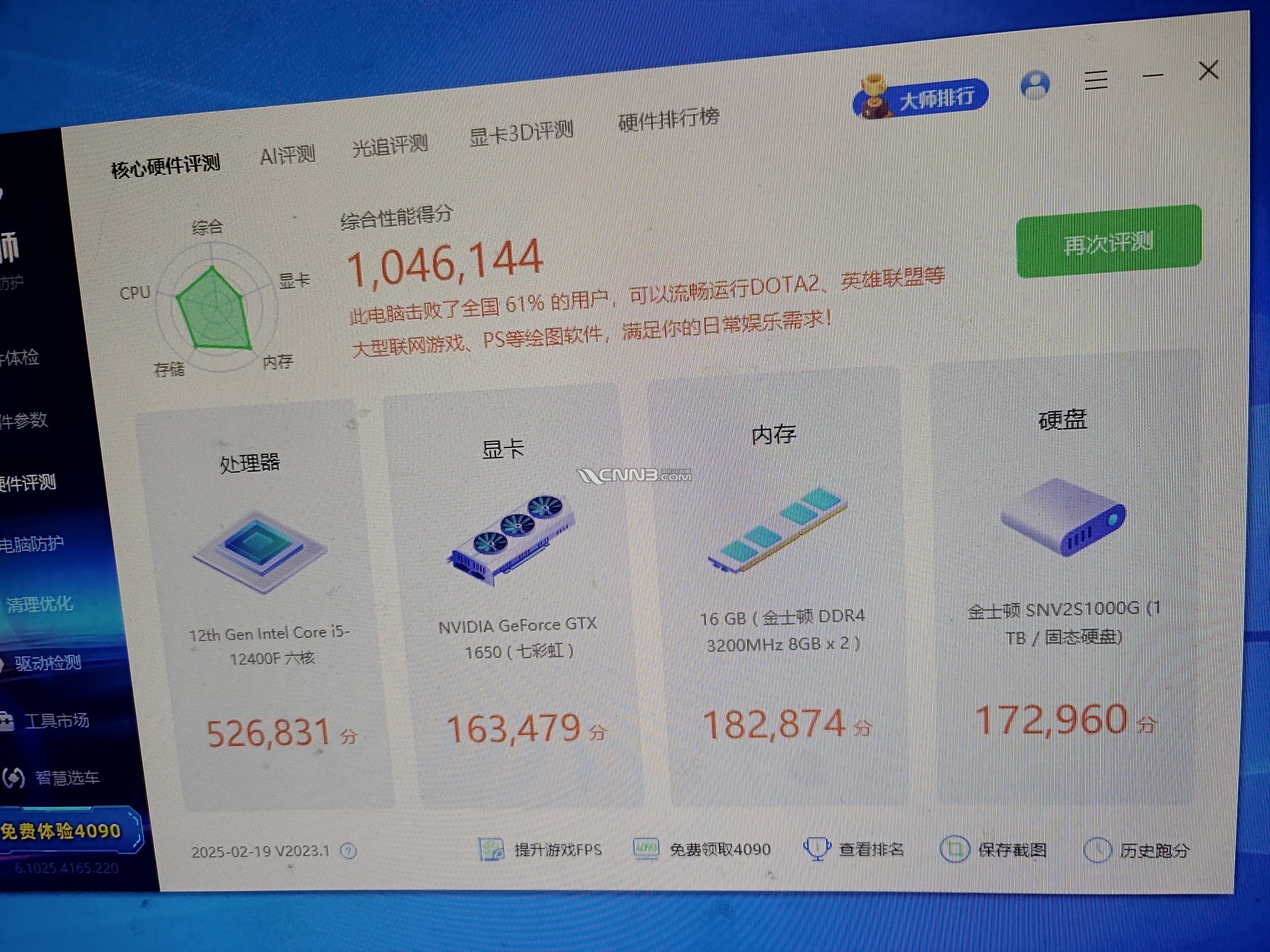Close the benchmark window
The image size is (1270, 952).
click(1208, 70)
